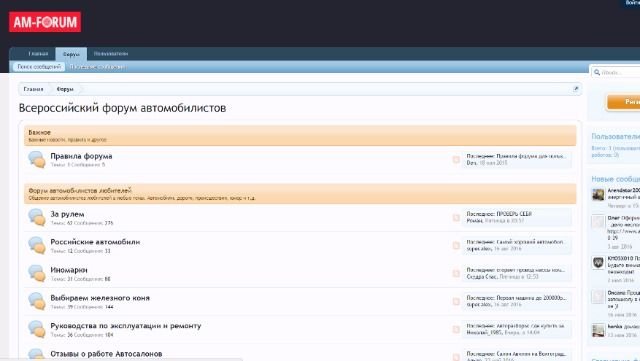Select the chat bubble icon beside За рулем

click(37, 217)
